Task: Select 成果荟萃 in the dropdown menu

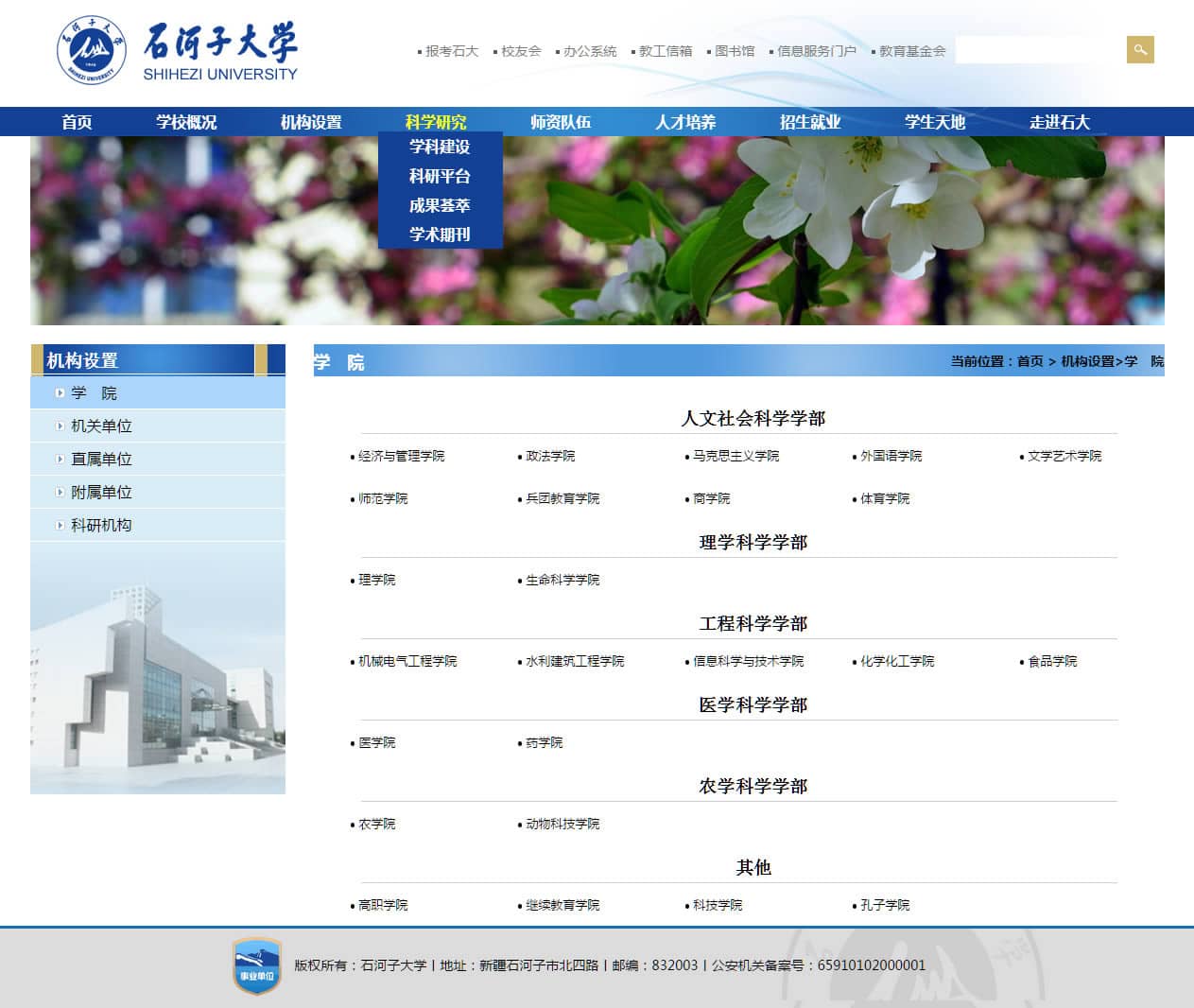Action: pos(440,205)
